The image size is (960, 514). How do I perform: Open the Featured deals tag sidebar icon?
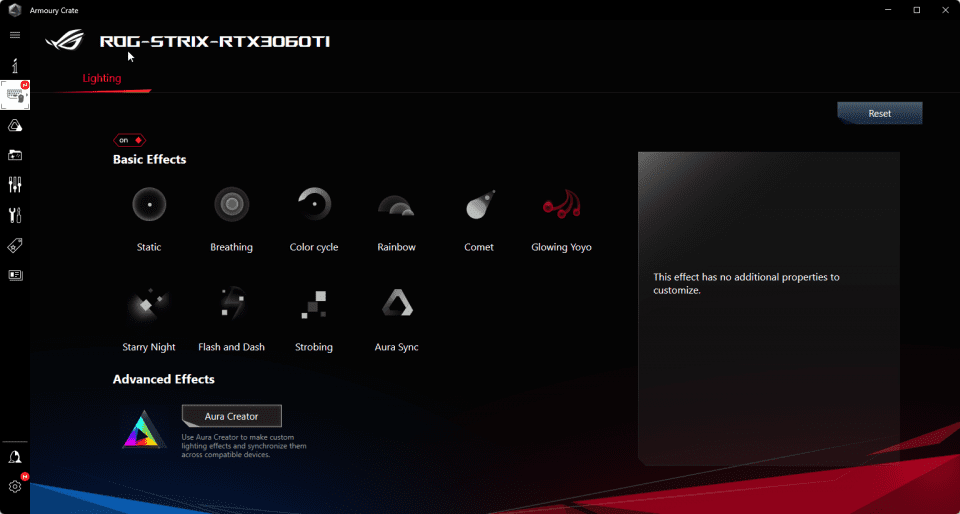click(x=15, y=245)
